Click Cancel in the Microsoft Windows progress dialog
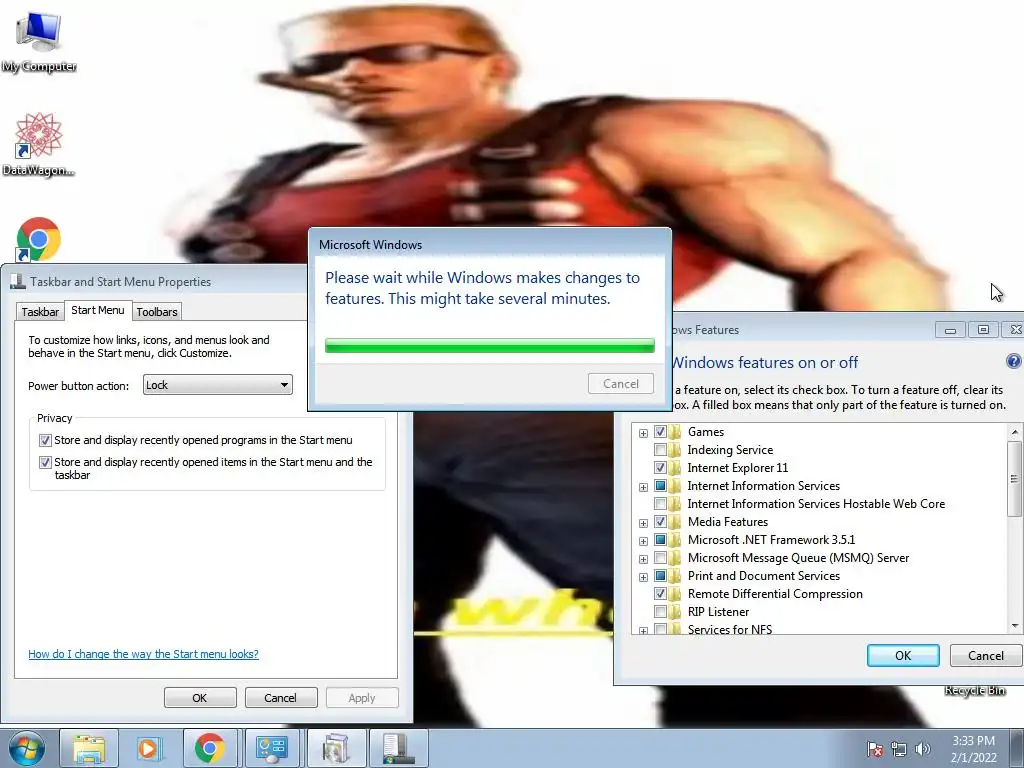 [620, 383]
